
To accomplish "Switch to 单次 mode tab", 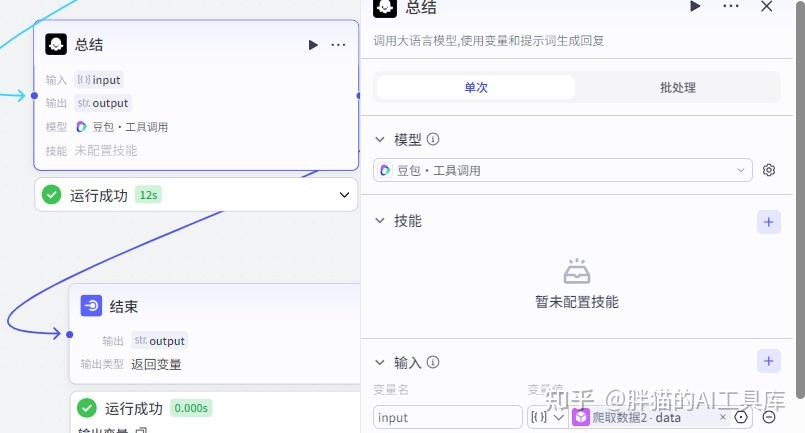I will point(475,87).
